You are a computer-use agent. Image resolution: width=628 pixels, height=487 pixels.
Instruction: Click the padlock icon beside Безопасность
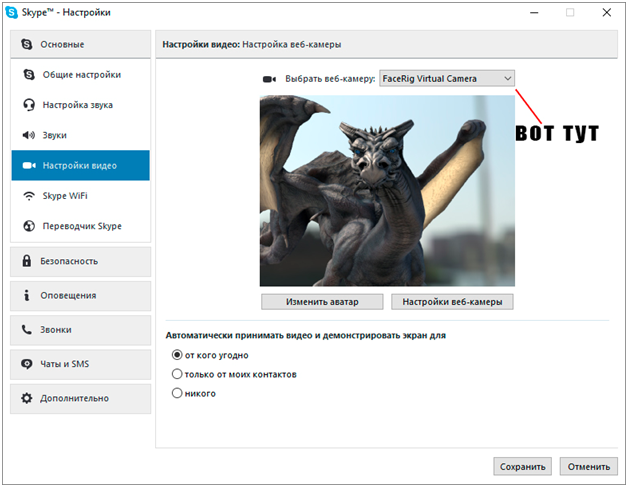click(26, 261)
